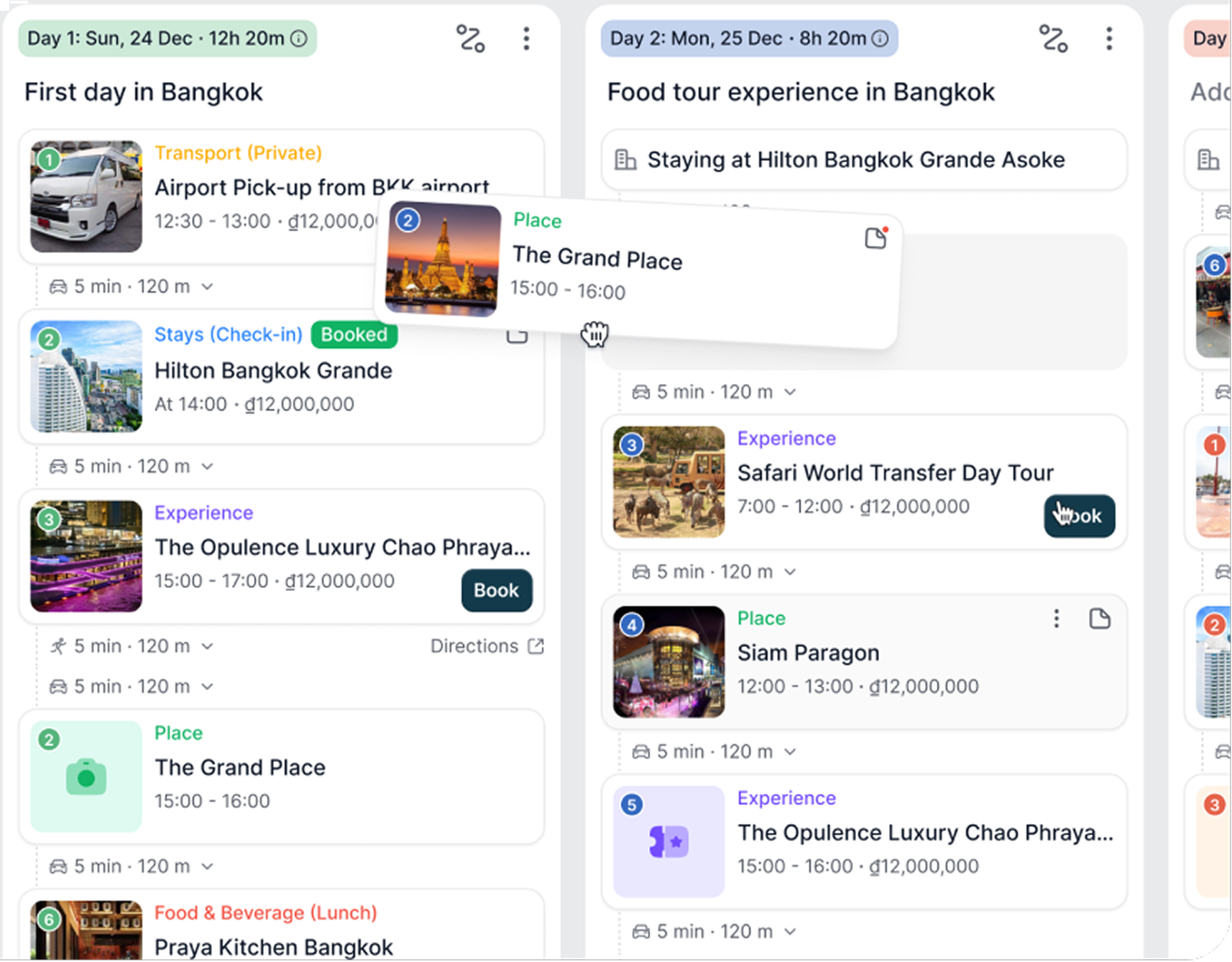
Task: Book The Opulence Luxury Chao Phraya in Day 1
Action: (x=496, y=590)
